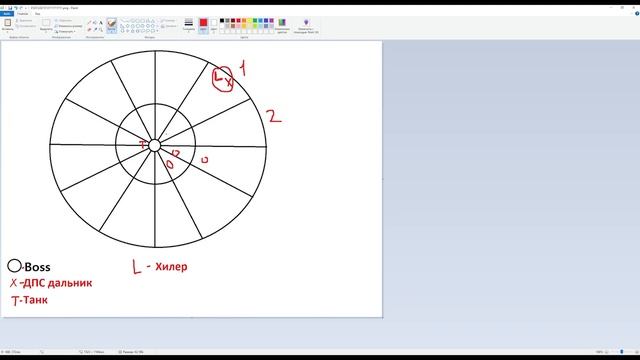Open the Paste dropdown arrow
This screenshot has height=360, width=640.
(x=8, y=31)
